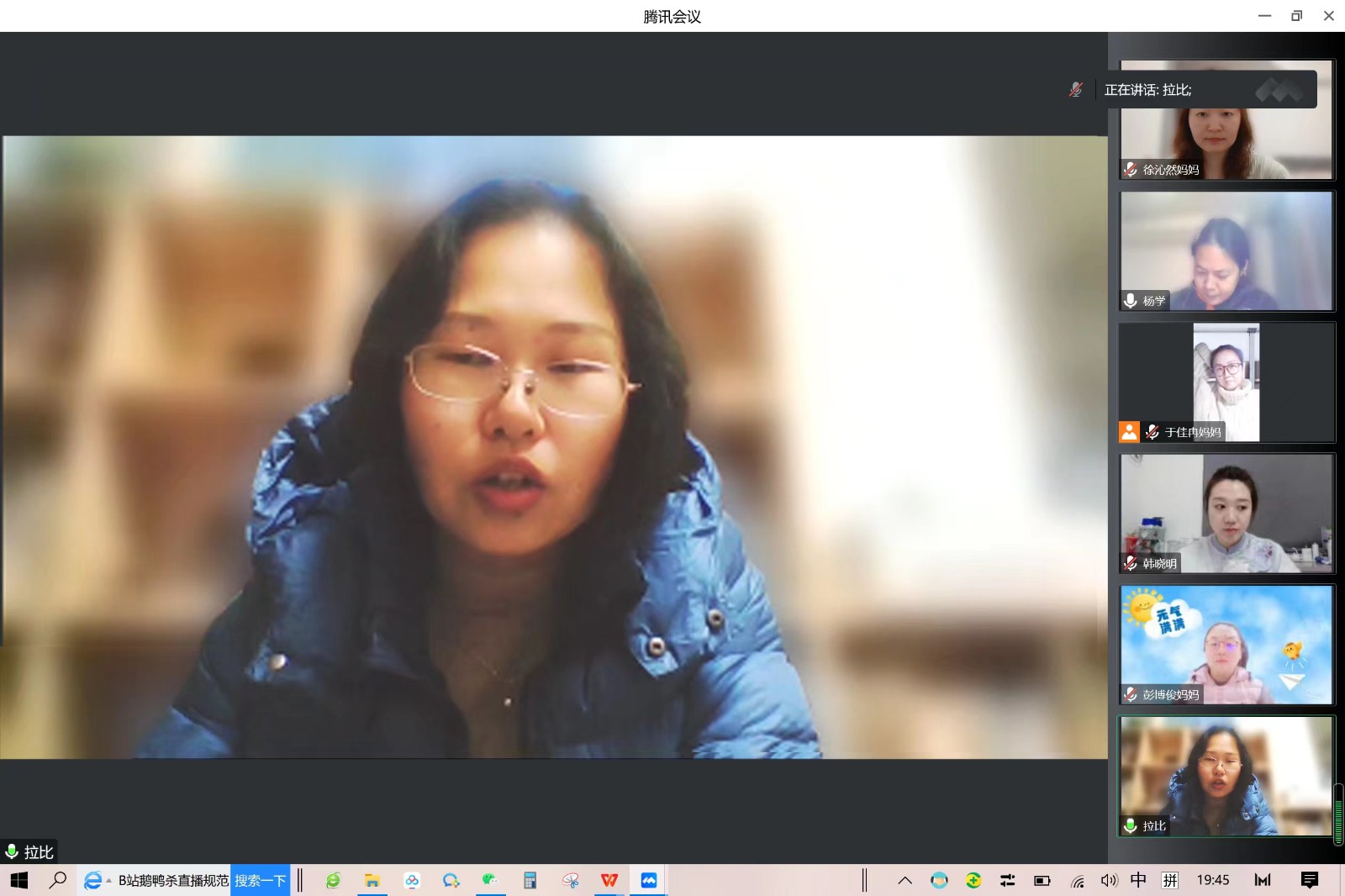Open taskbar search magnifier
Image resolution: width=1345 pixels, height=896 pixels.
57,880
